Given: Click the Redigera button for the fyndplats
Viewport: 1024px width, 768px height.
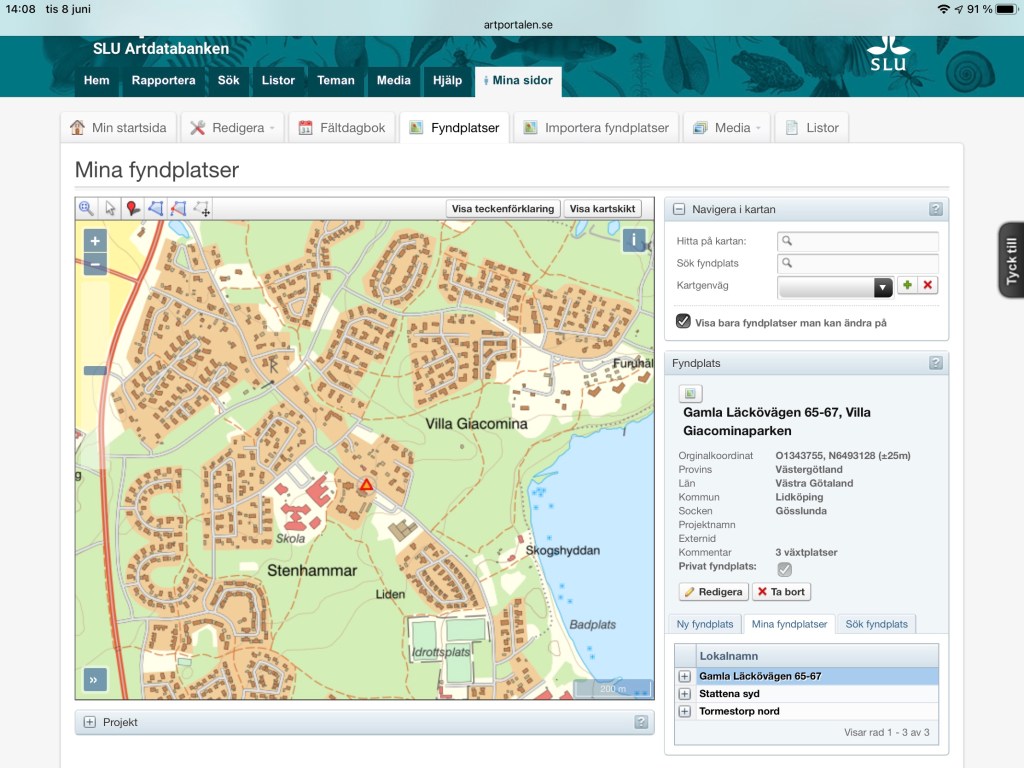Looking at the screenshot, I should [714, 592].
